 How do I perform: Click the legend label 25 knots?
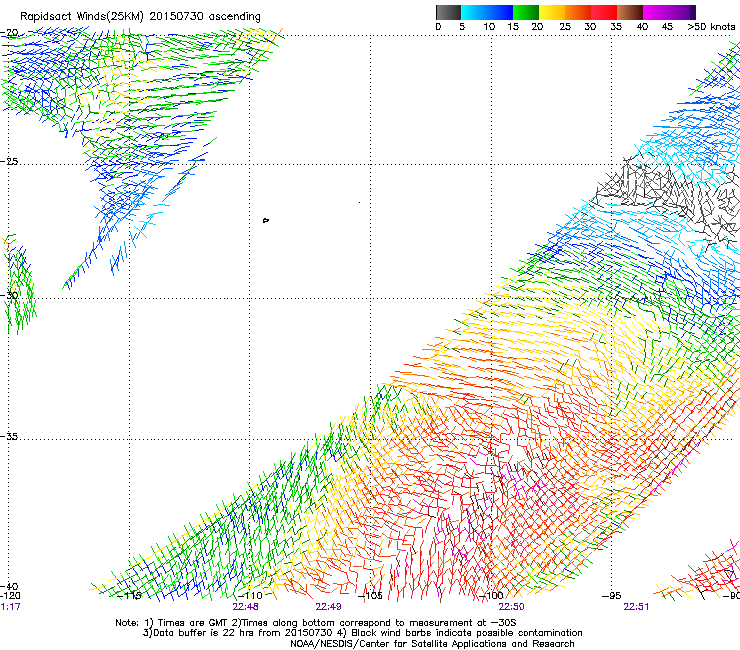(565, 27)
